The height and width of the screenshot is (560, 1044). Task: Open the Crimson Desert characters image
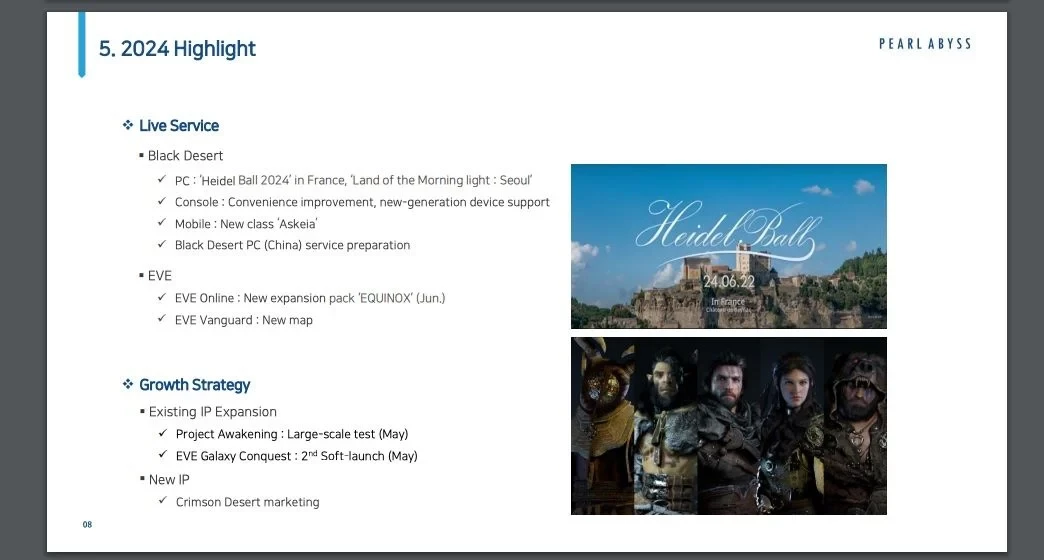728,425
